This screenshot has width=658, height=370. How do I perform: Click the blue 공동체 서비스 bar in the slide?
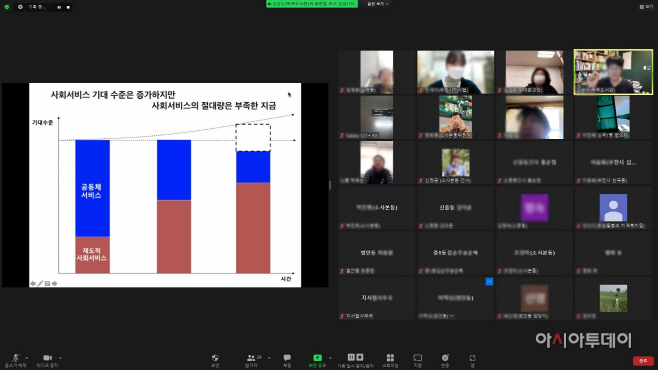pyautogui.click(x=92, y=188)
